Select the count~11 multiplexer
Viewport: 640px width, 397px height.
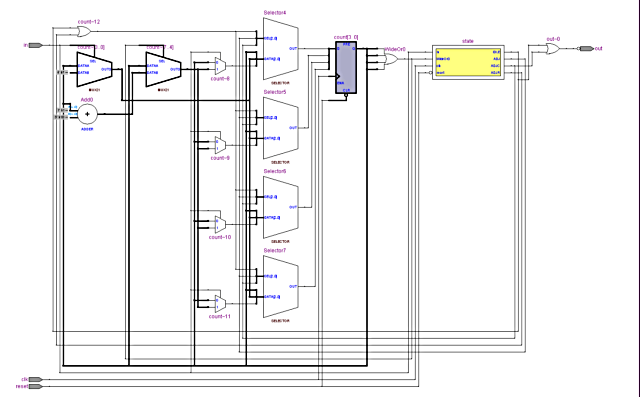220,303
